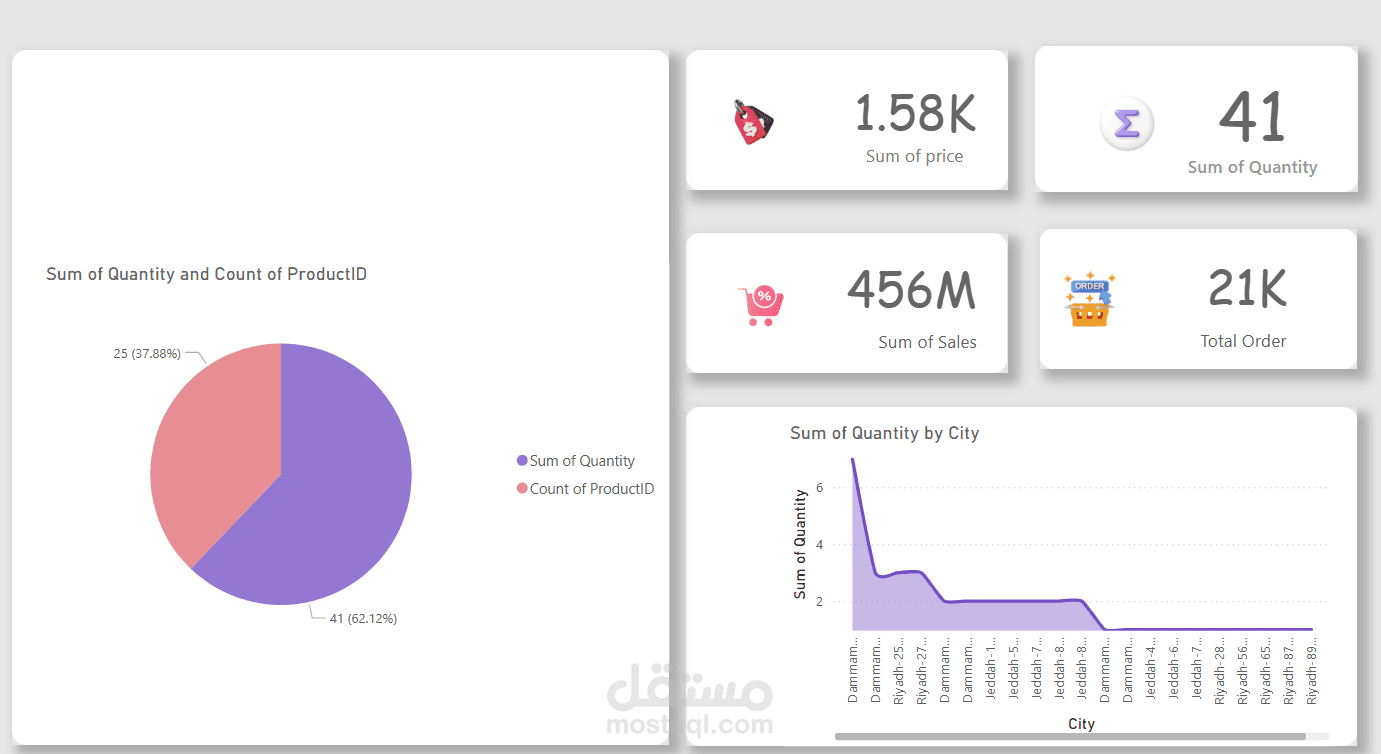Viewport: 1381px width, 754px height.
Task: Select the 456M sales value
Action: click(x=911, y=290)
